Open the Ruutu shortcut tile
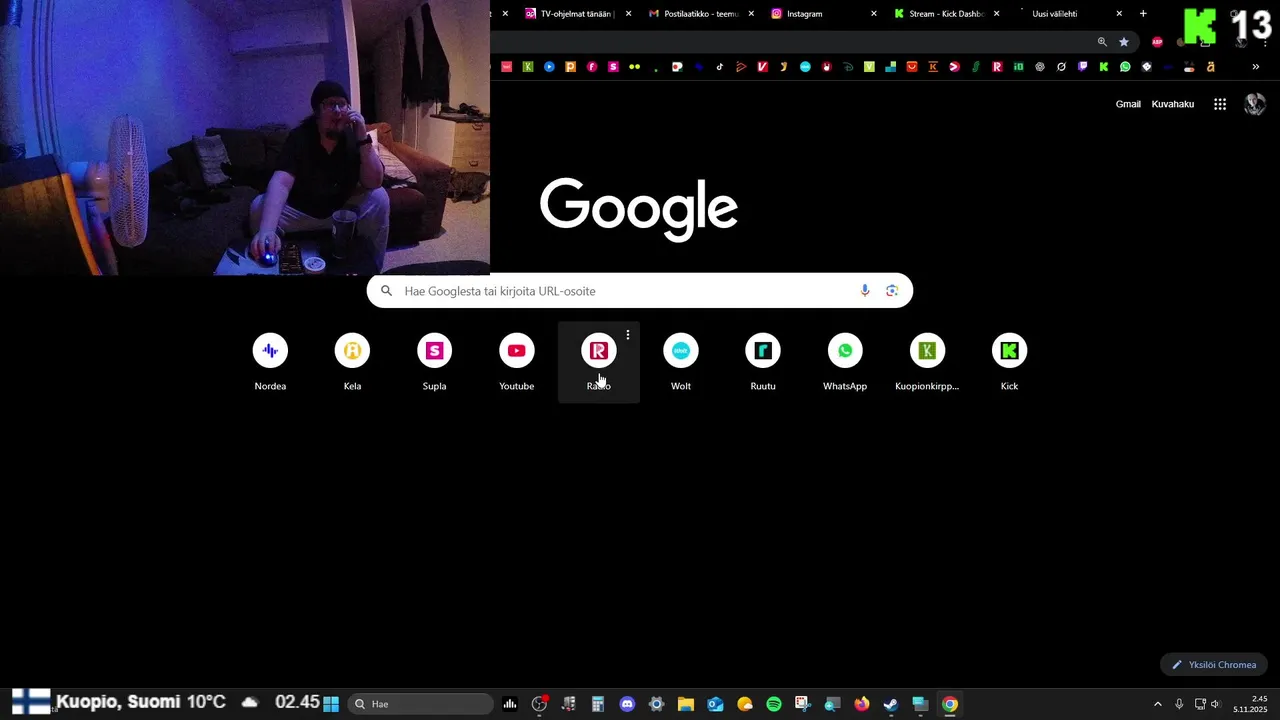 pos(763,362)
